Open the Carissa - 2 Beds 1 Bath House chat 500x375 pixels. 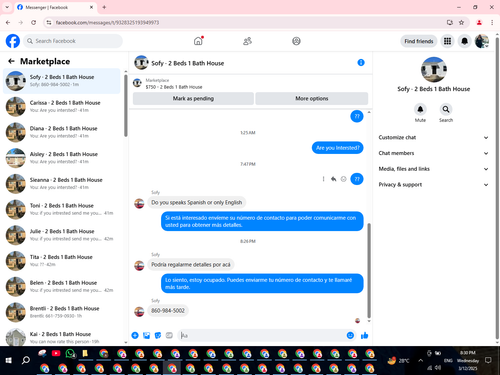62,106
